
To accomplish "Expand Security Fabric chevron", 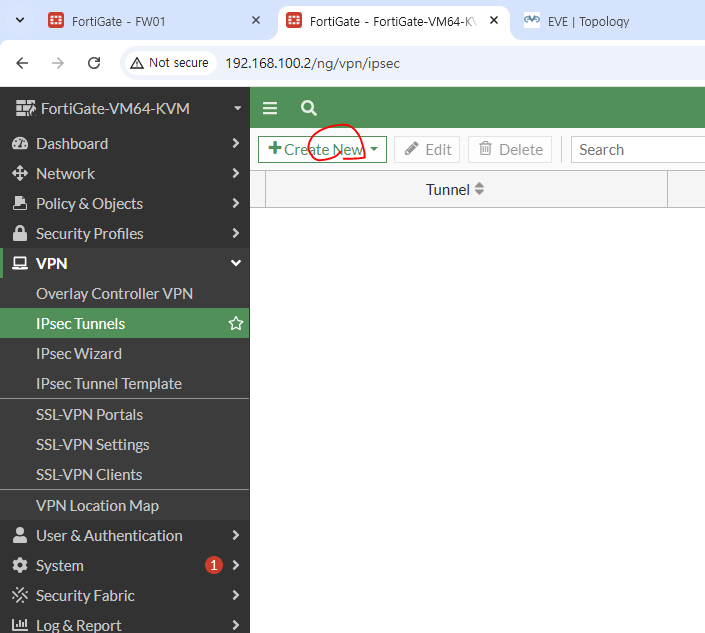I will (x=236, y=595).
